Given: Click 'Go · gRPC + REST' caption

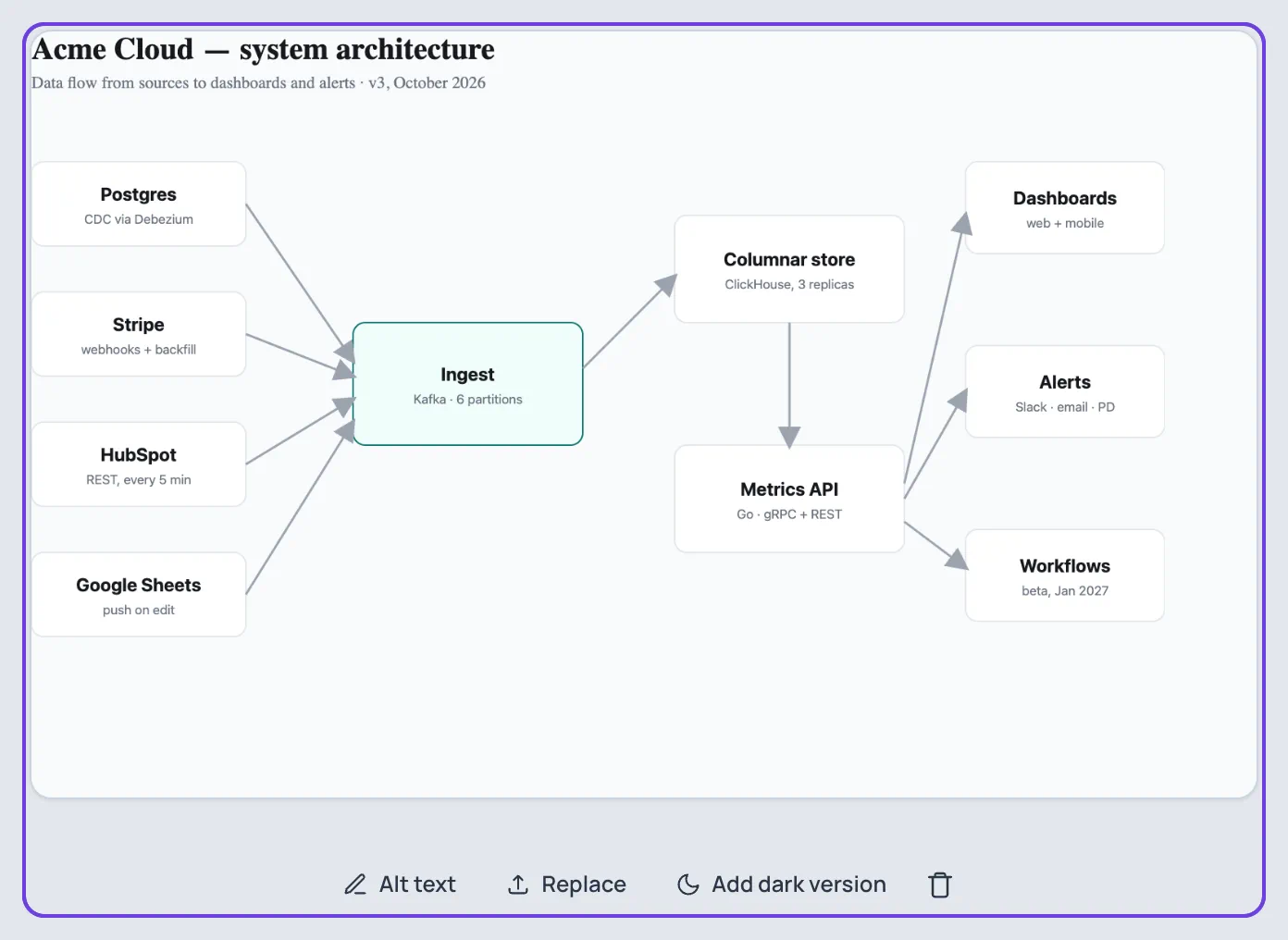Looking at the screenshot, I should [789, 514].
